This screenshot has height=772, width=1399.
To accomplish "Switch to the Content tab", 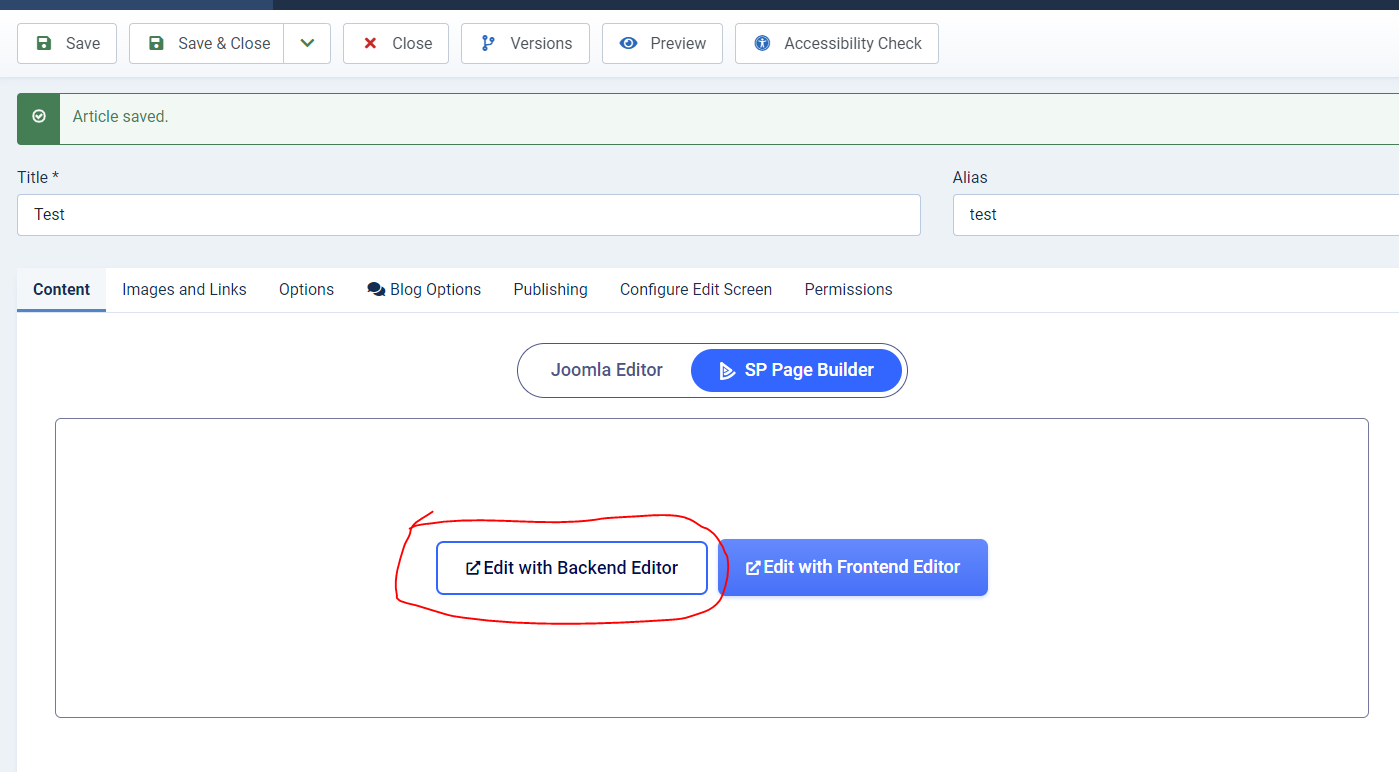I will tap(62, 289).
